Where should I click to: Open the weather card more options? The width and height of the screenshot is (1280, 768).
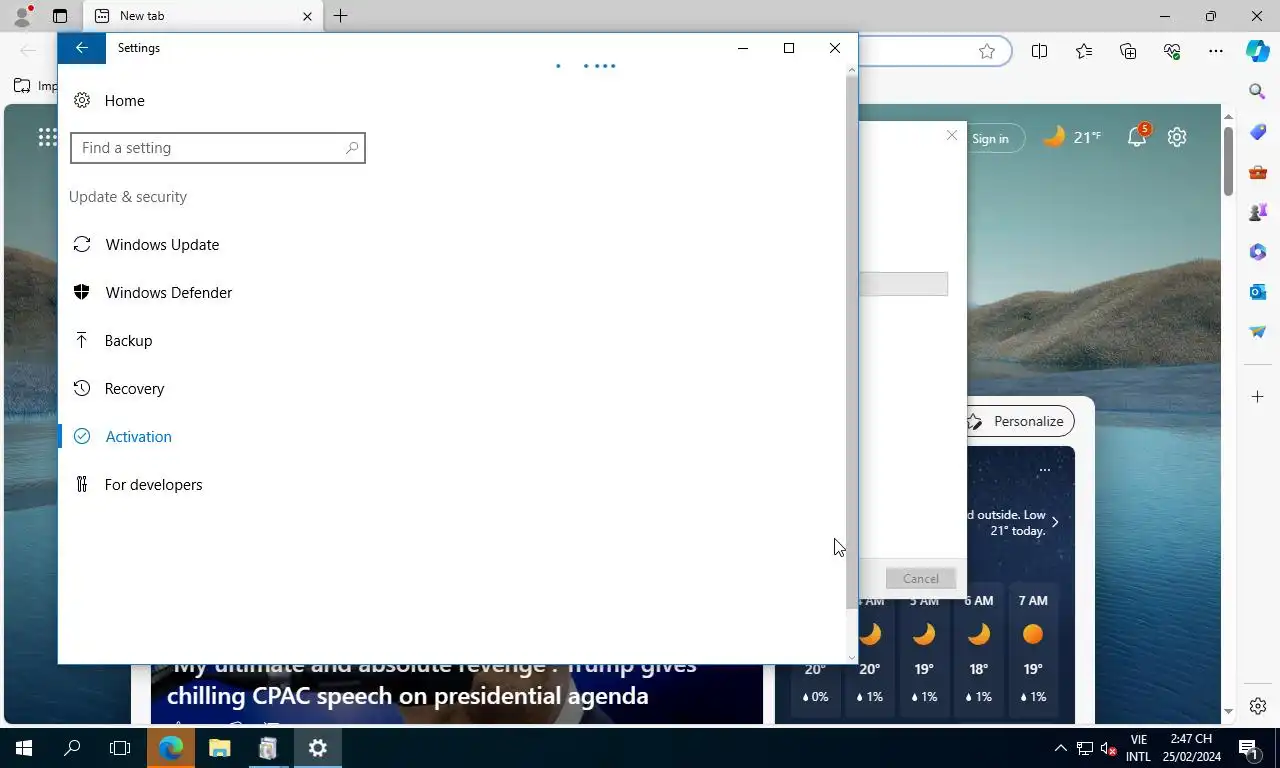point(1044,470)
